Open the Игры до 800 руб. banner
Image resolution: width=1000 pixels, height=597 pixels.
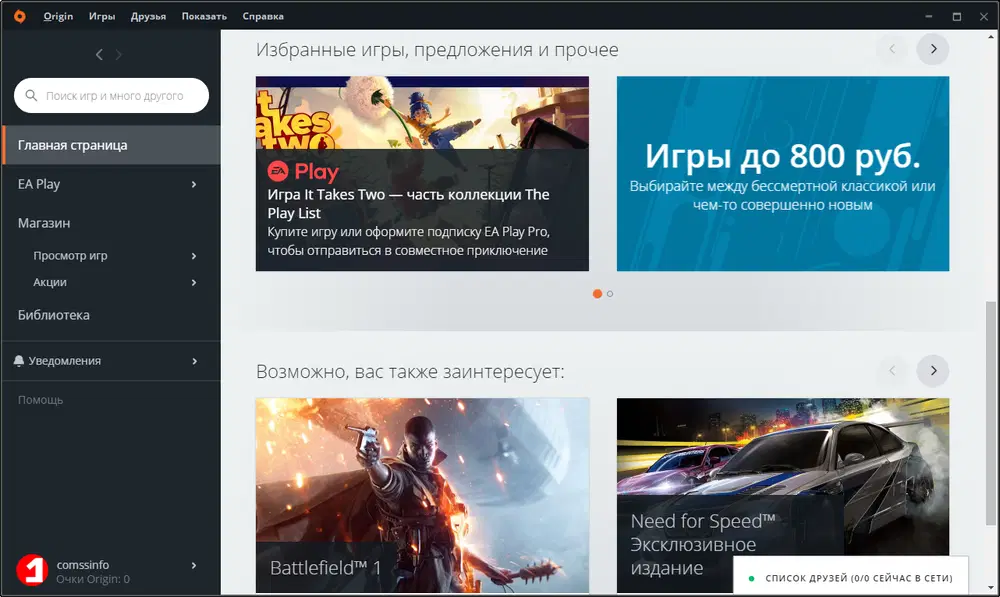pyautogui.click(x=783, y=173)
